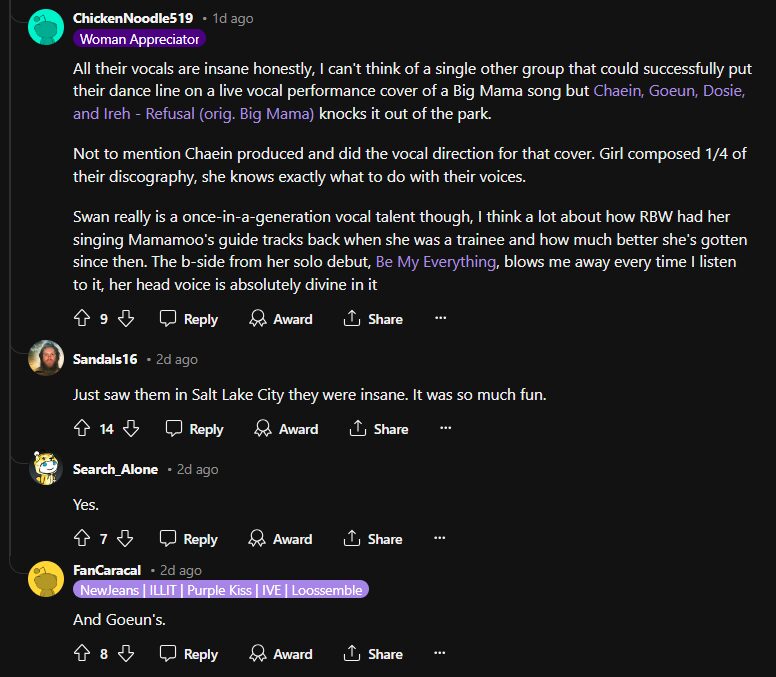Downvote ChickenNoodle519's comment

[x=126, y=319]
